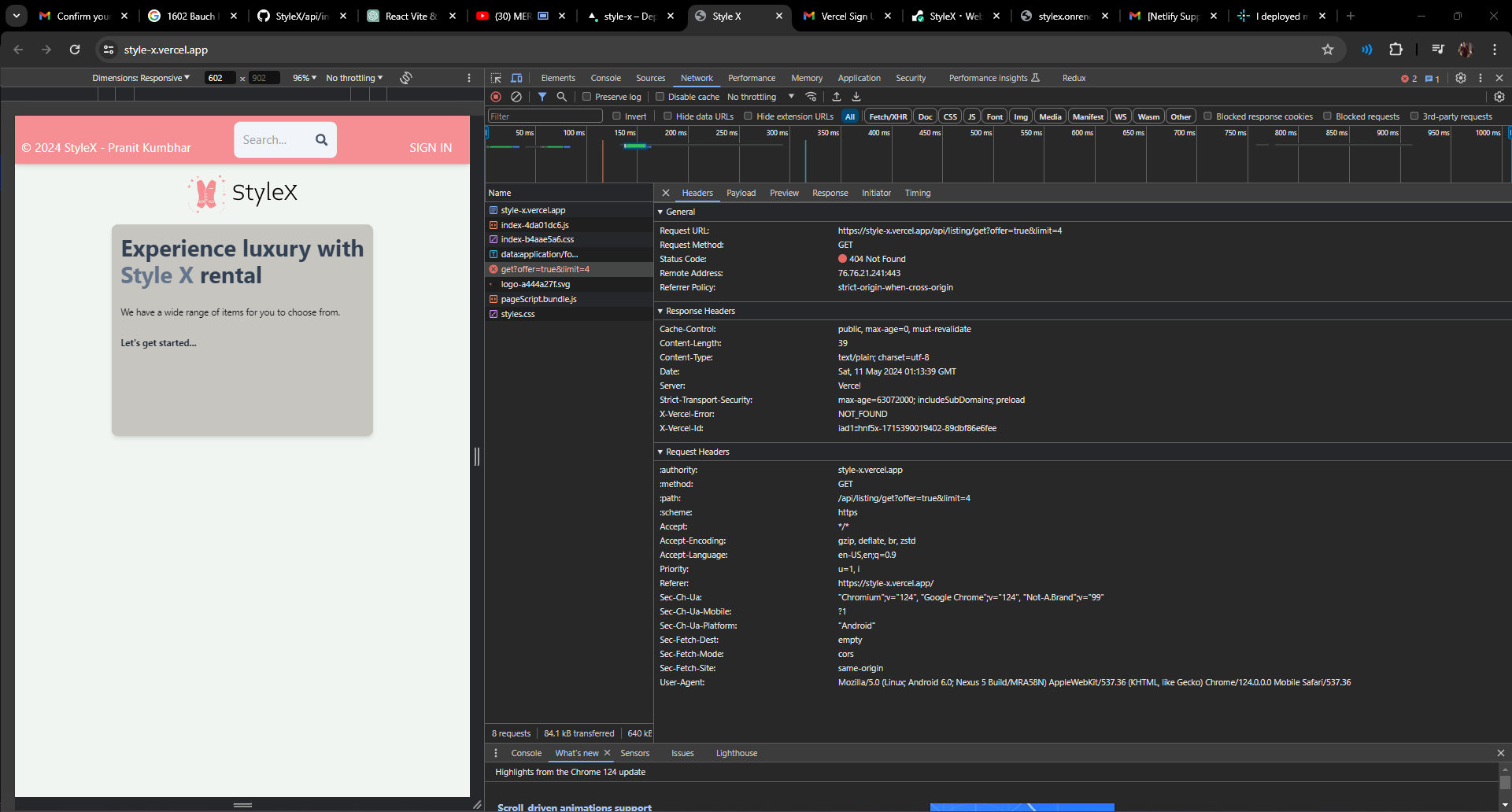Switch to the Console panel tab
Screen dimensions: 1512x812
(606, 78)
